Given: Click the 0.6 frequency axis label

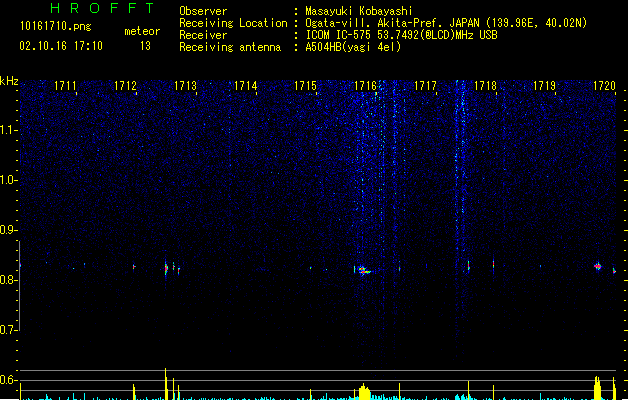Looking at the screenshot, I should point(8,380).
